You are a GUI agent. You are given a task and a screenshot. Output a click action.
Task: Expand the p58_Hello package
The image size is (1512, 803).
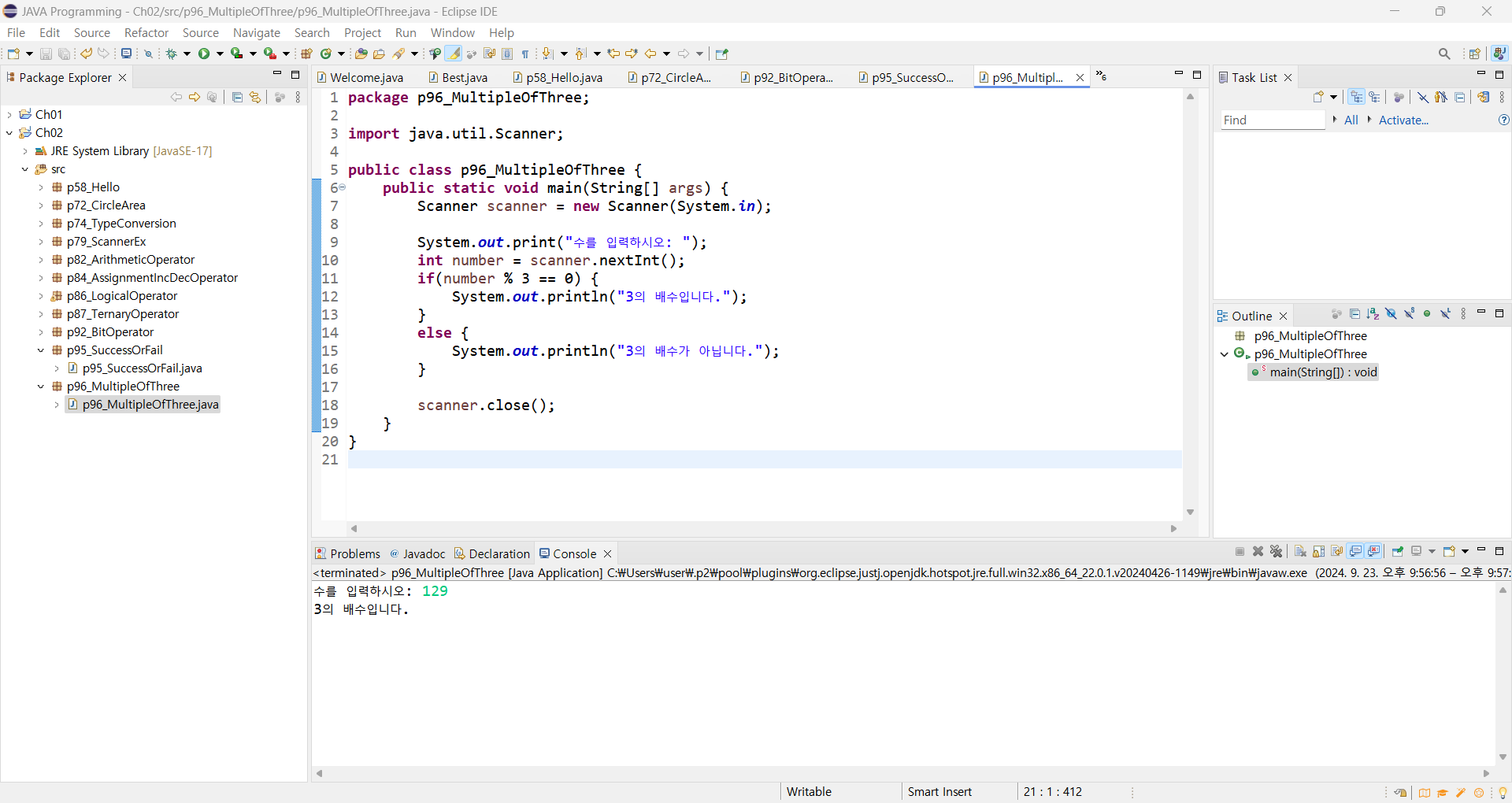coord(41,187)
